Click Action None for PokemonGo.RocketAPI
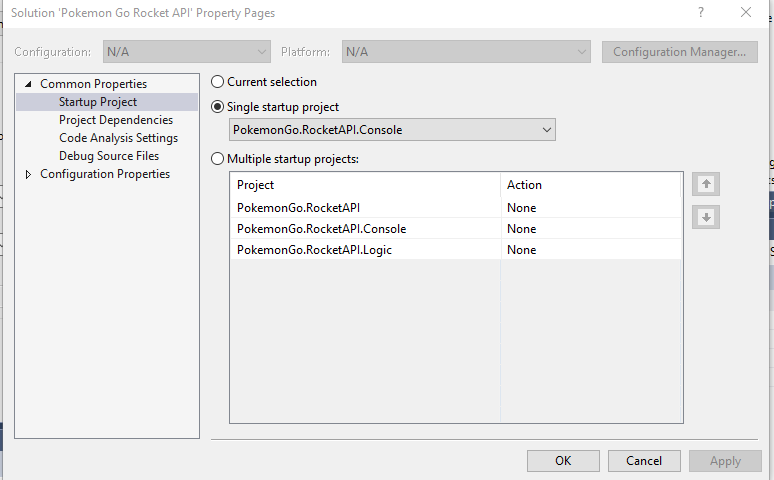774x480 pixels. pos(591,207)
